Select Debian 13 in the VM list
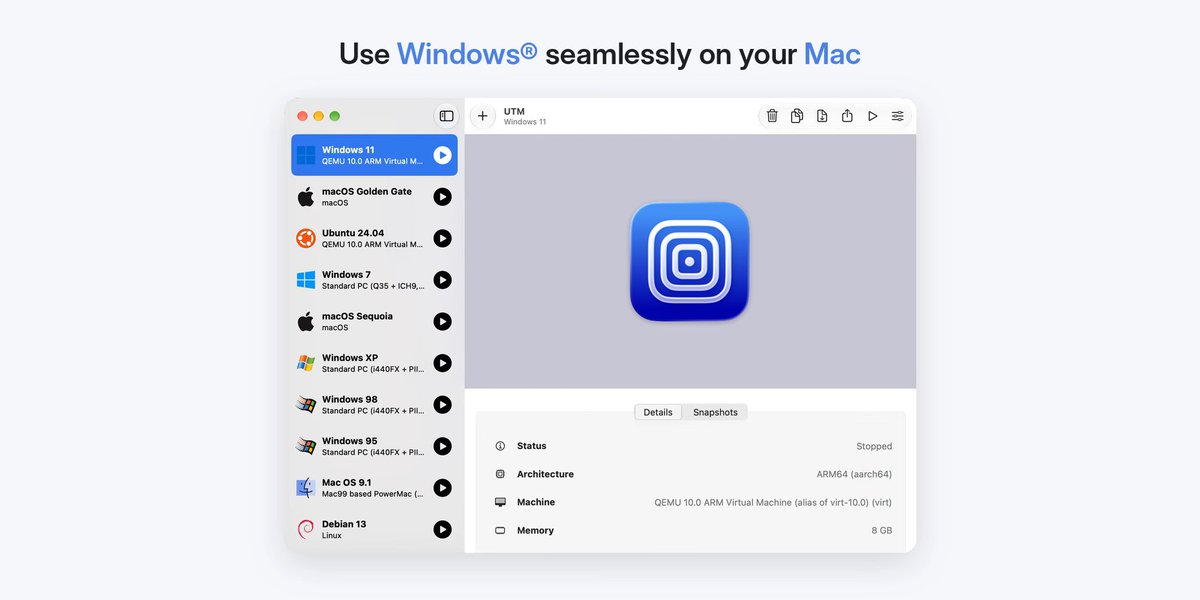This screenshot has height=600, width=1200. 374,529
